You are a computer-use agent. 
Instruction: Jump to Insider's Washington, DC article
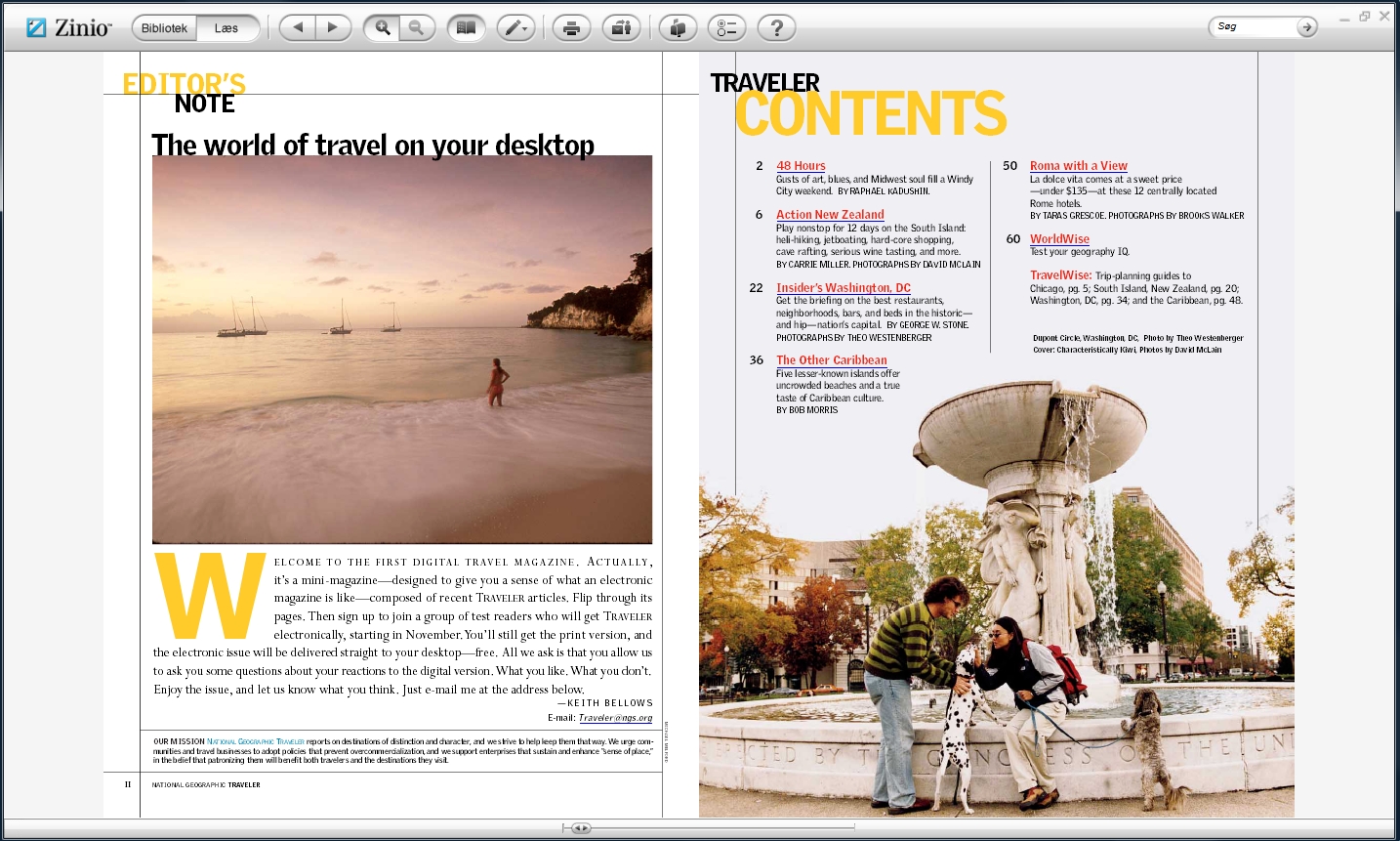click(843, 288)
